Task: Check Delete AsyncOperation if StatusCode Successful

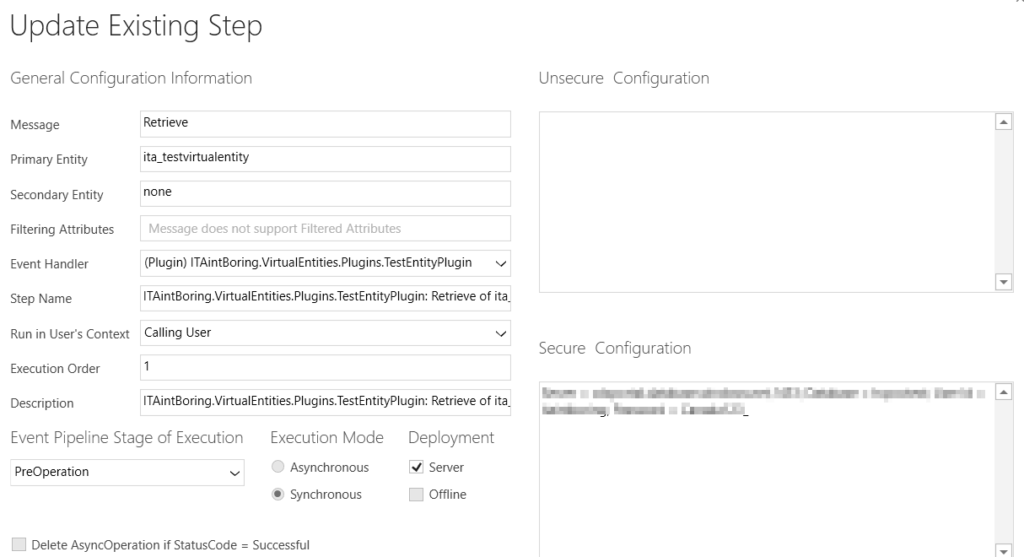Action: pyautogui.click(x=19, y=544)
